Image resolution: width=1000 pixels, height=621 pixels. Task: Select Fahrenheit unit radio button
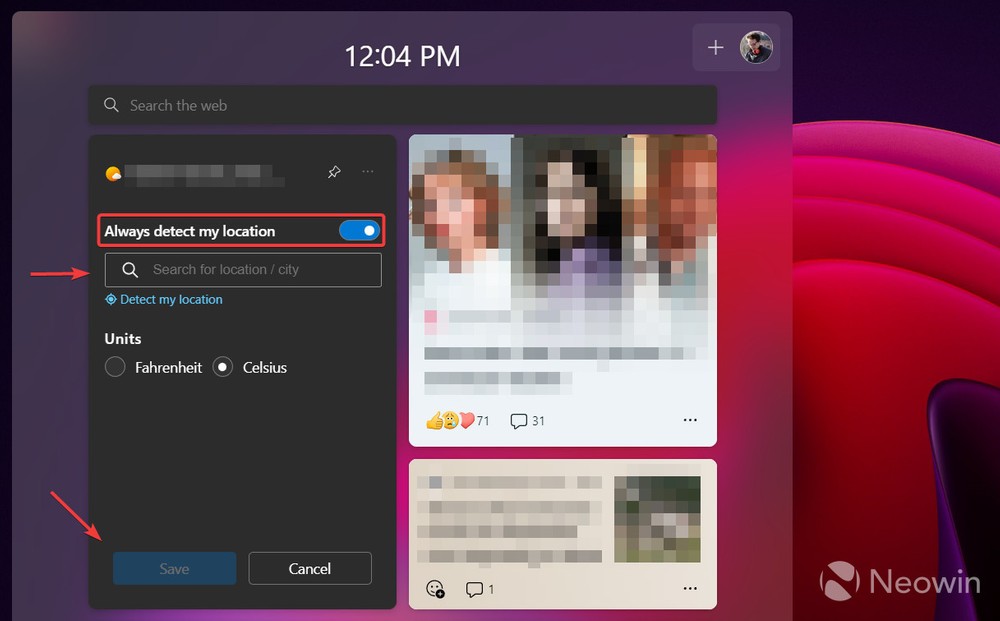tap(115, 367)
